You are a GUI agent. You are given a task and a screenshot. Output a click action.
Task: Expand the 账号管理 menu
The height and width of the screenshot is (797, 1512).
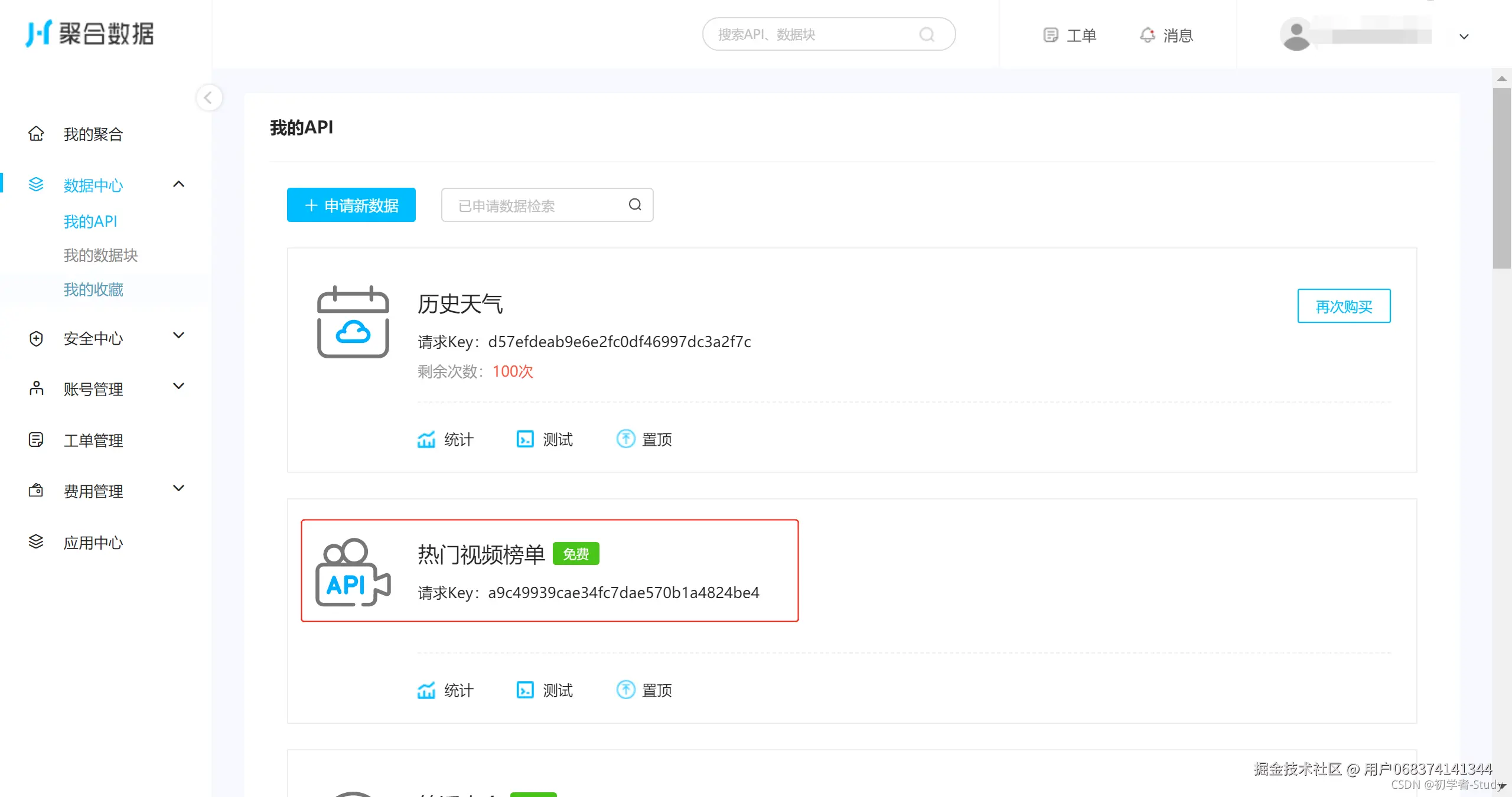[178, 387]
